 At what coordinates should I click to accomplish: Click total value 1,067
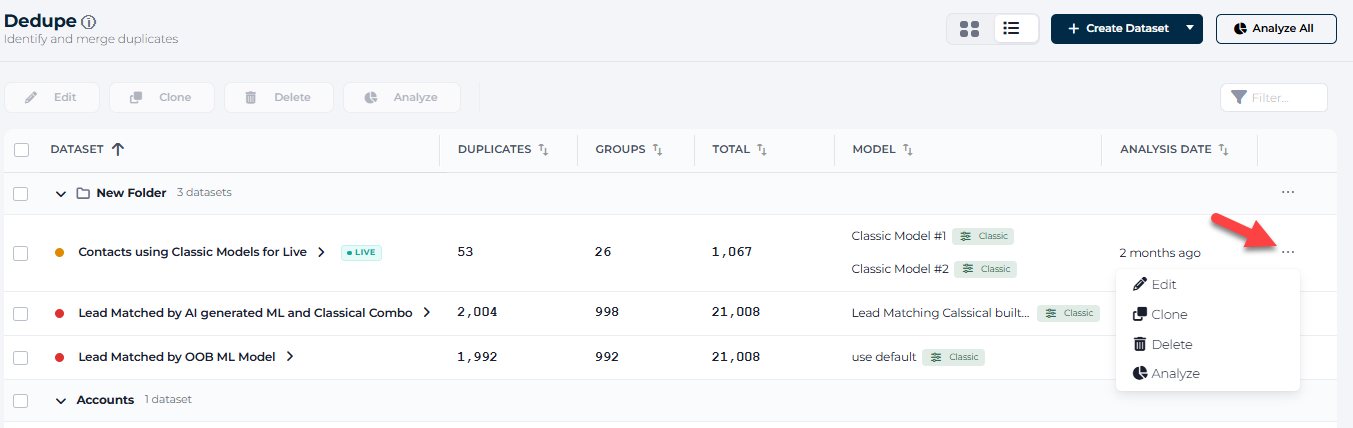pyautogui.click(x=732, y=252)
